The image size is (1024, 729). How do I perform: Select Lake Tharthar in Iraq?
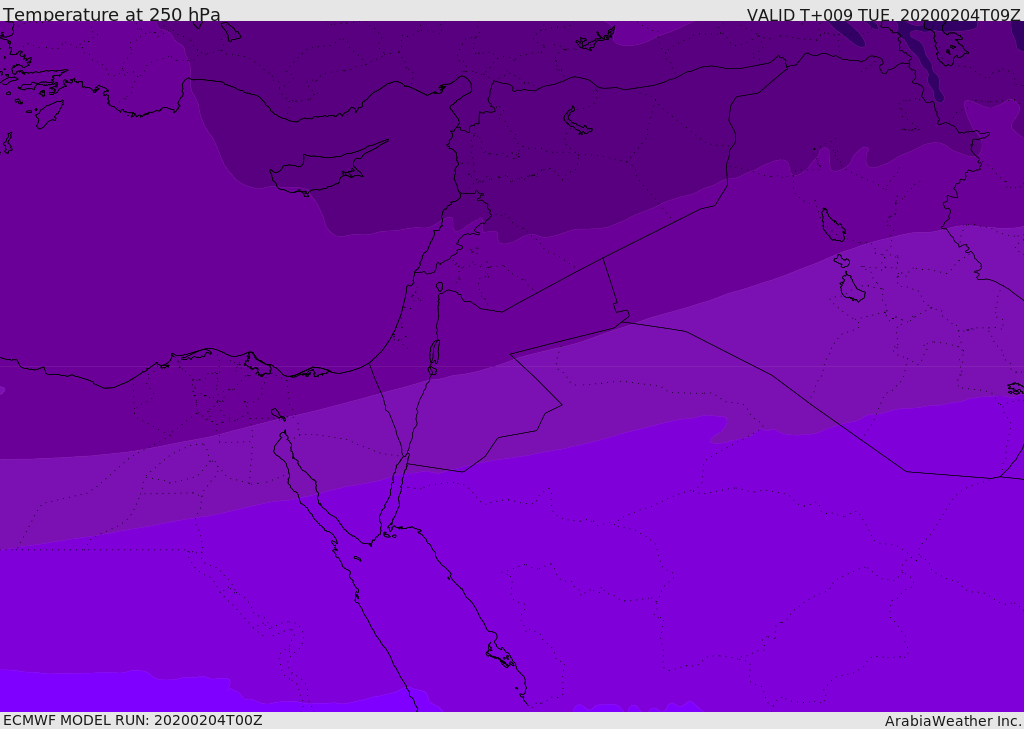pos(832,225)
